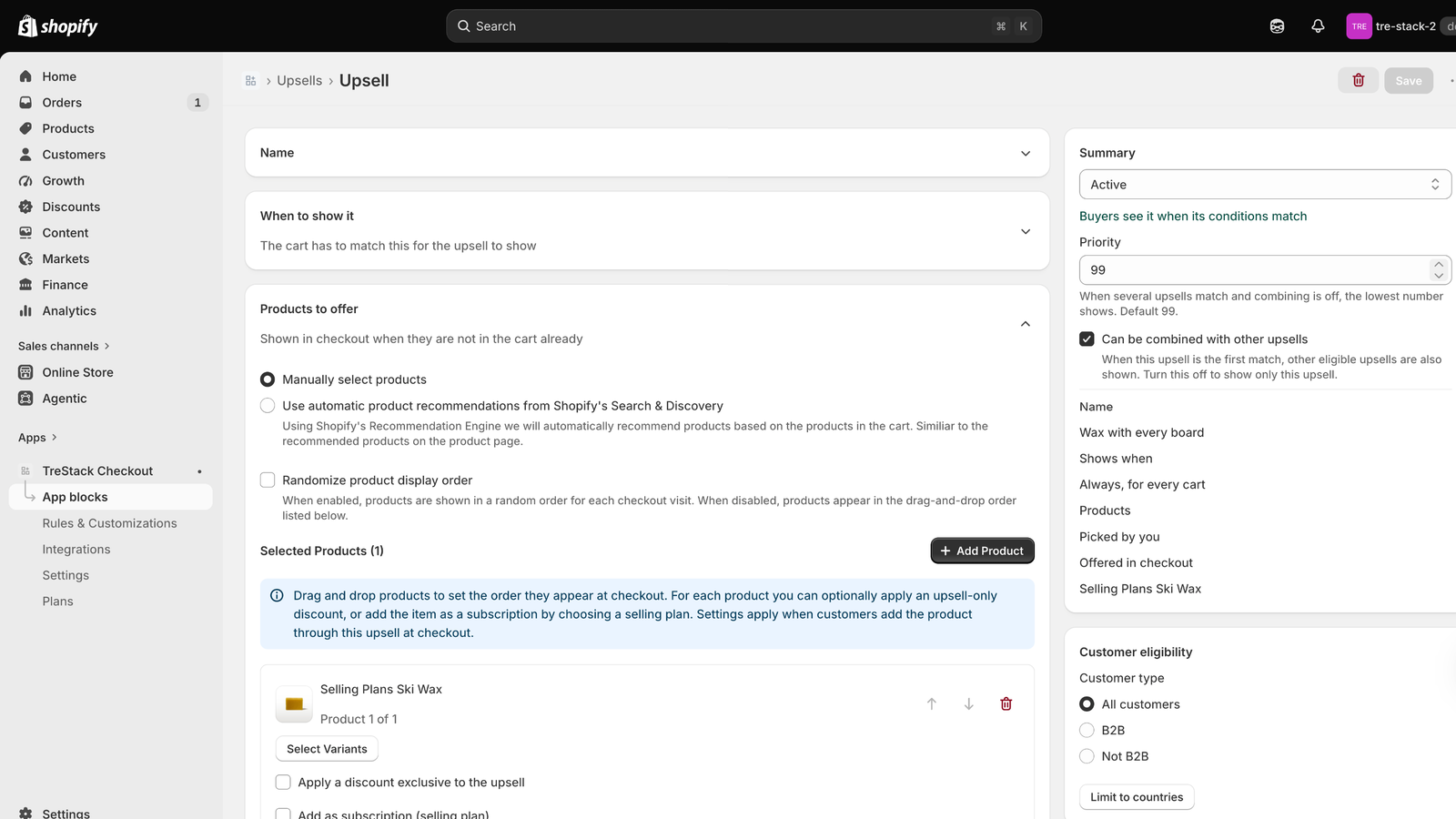Click the Agentic icon in sidebar
1456x819 pixels.
coord(25,398)
